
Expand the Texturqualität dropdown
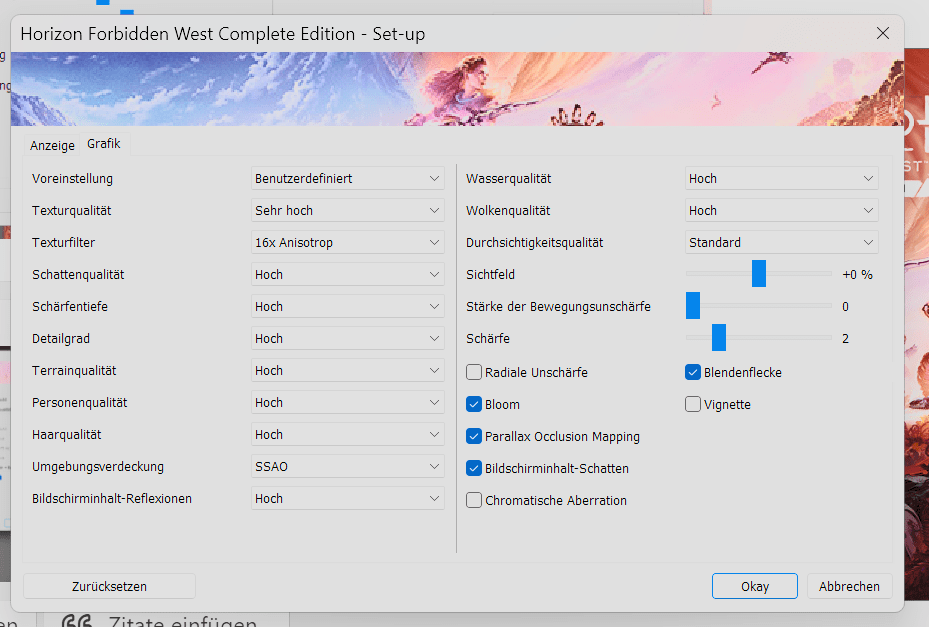(347, 211)
